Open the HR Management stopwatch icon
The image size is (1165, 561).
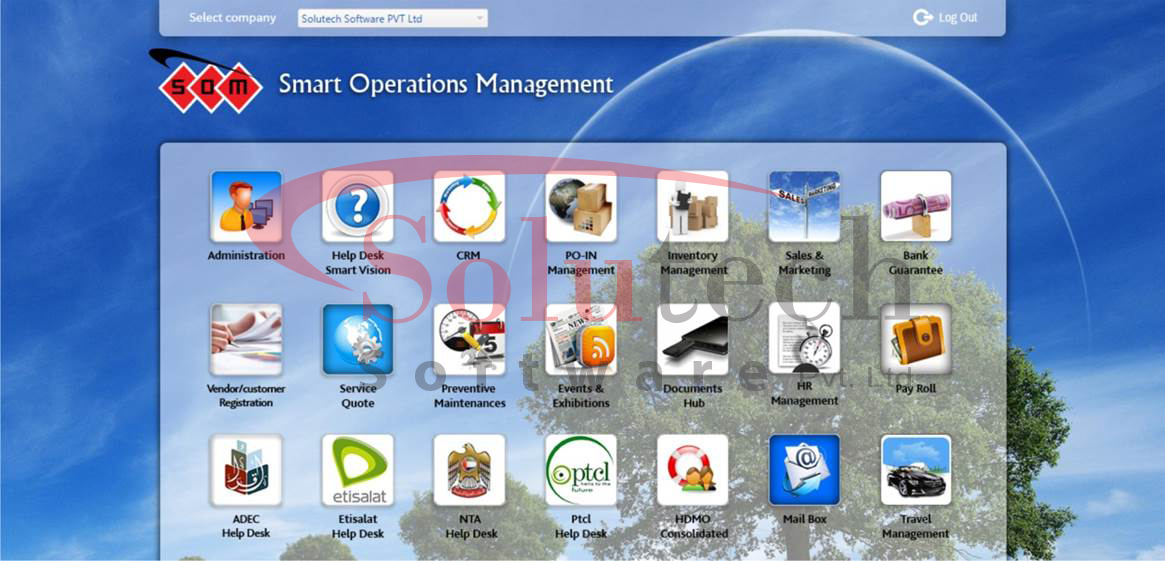805,337
